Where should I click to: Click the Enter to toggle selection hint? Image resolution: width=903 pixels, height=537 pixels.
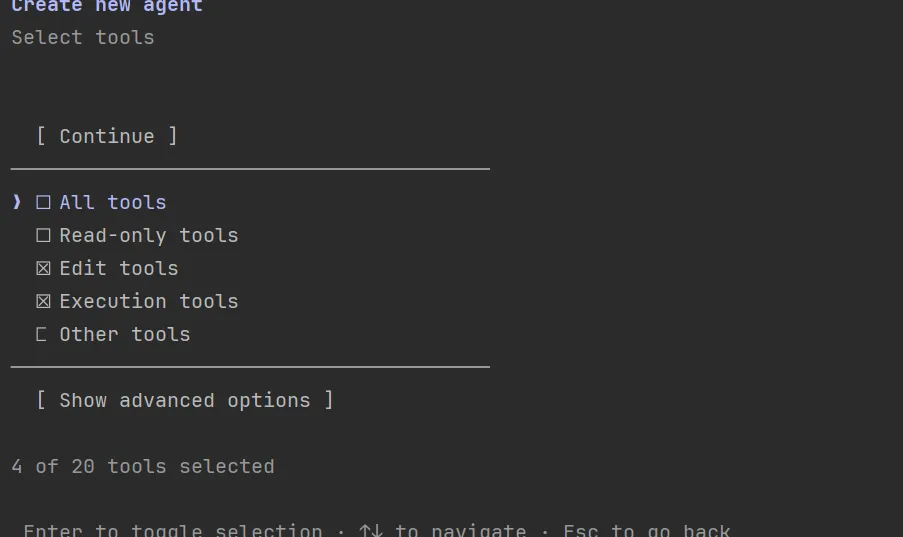coord(173,530)
